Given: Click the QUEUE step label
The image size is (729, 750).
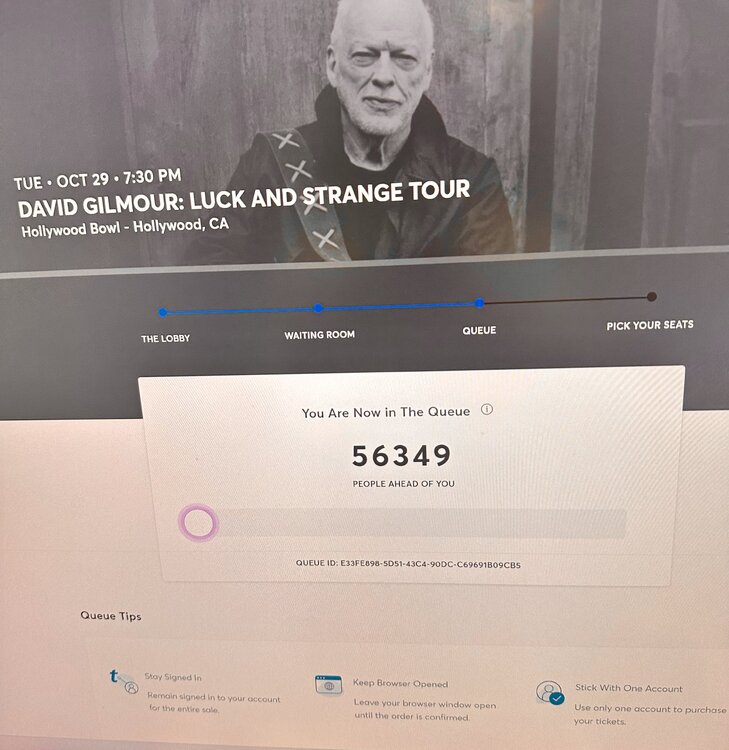Looking at the screenshot, I should [479, 330].
